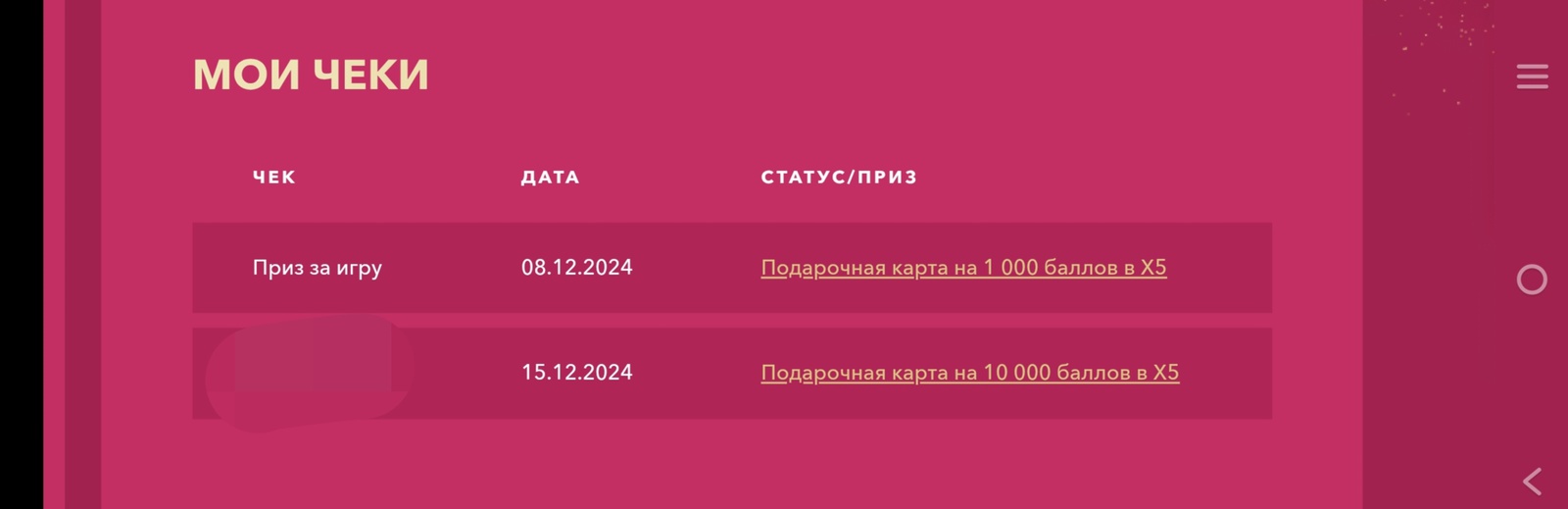Click the ЧЕК column header
Screen dimensions: 1568x509
pyautogui.click(x=274, y=178)
